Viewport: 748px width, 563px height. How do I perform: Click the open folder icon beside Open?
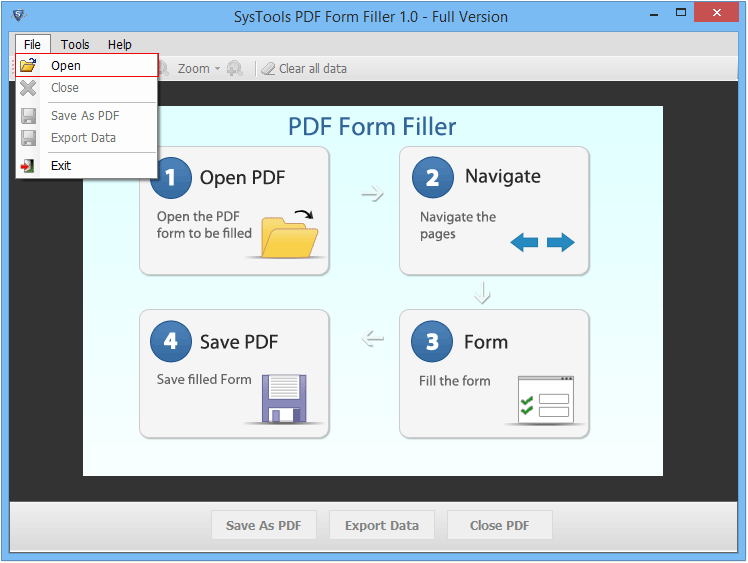click(x=28, y=65)
